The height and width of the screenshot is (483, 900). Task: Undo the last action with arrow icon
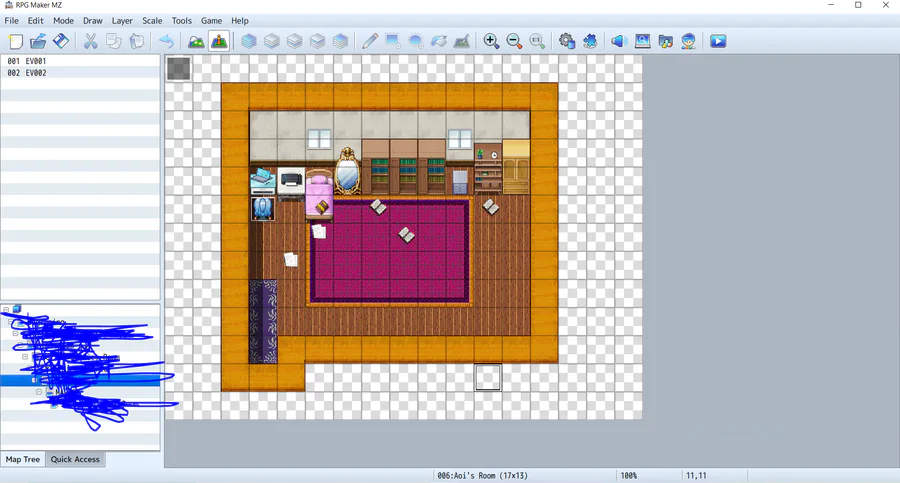[x=166, y=41]
